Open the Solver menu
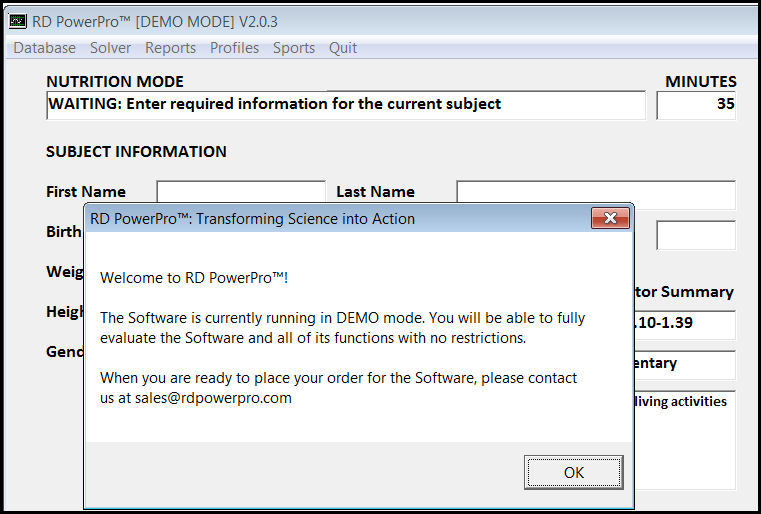Screen dimensions: 761x514 110,48
